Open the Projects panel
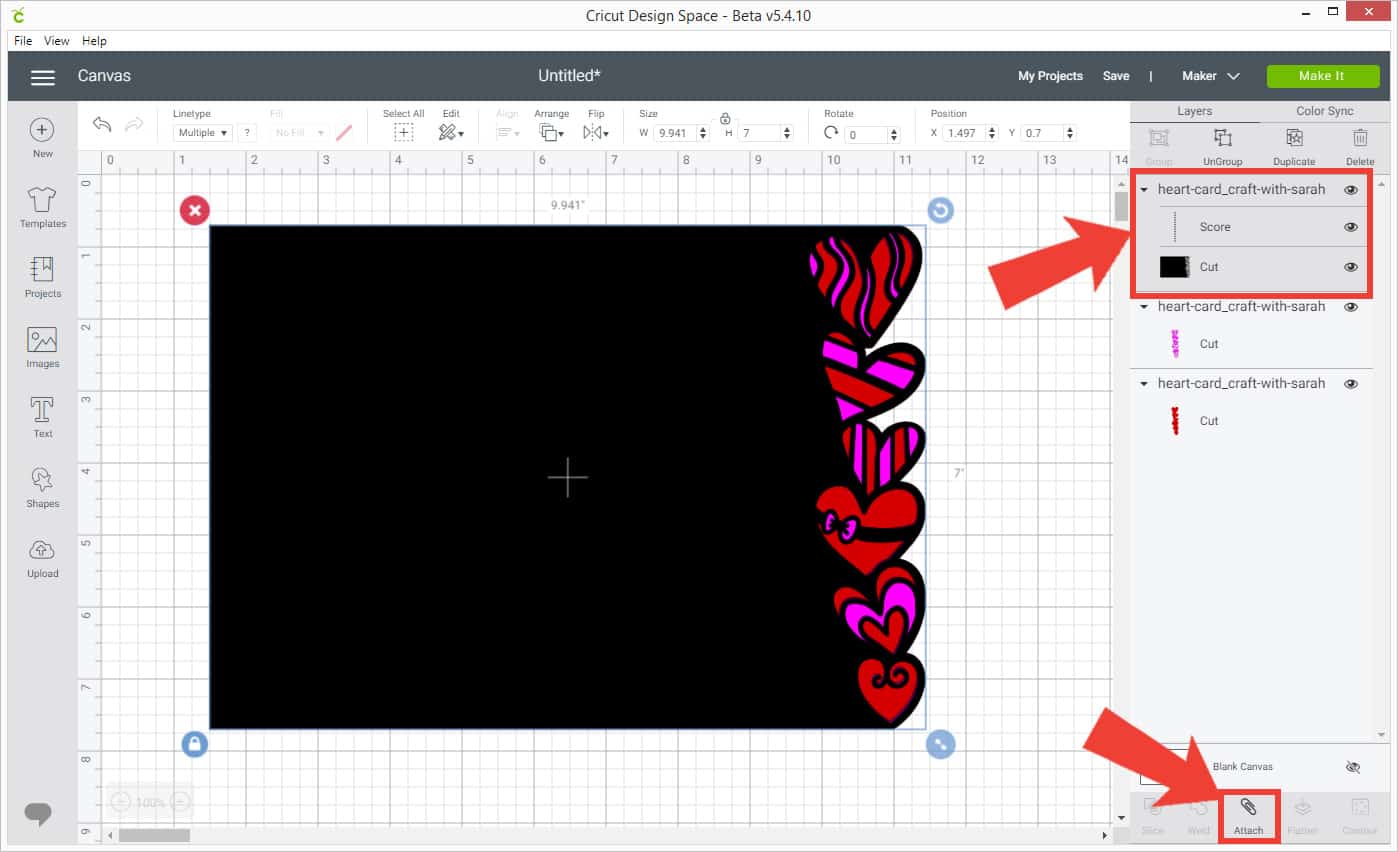The height and width of the screenshot is (852, 1398). pos(42,277)
